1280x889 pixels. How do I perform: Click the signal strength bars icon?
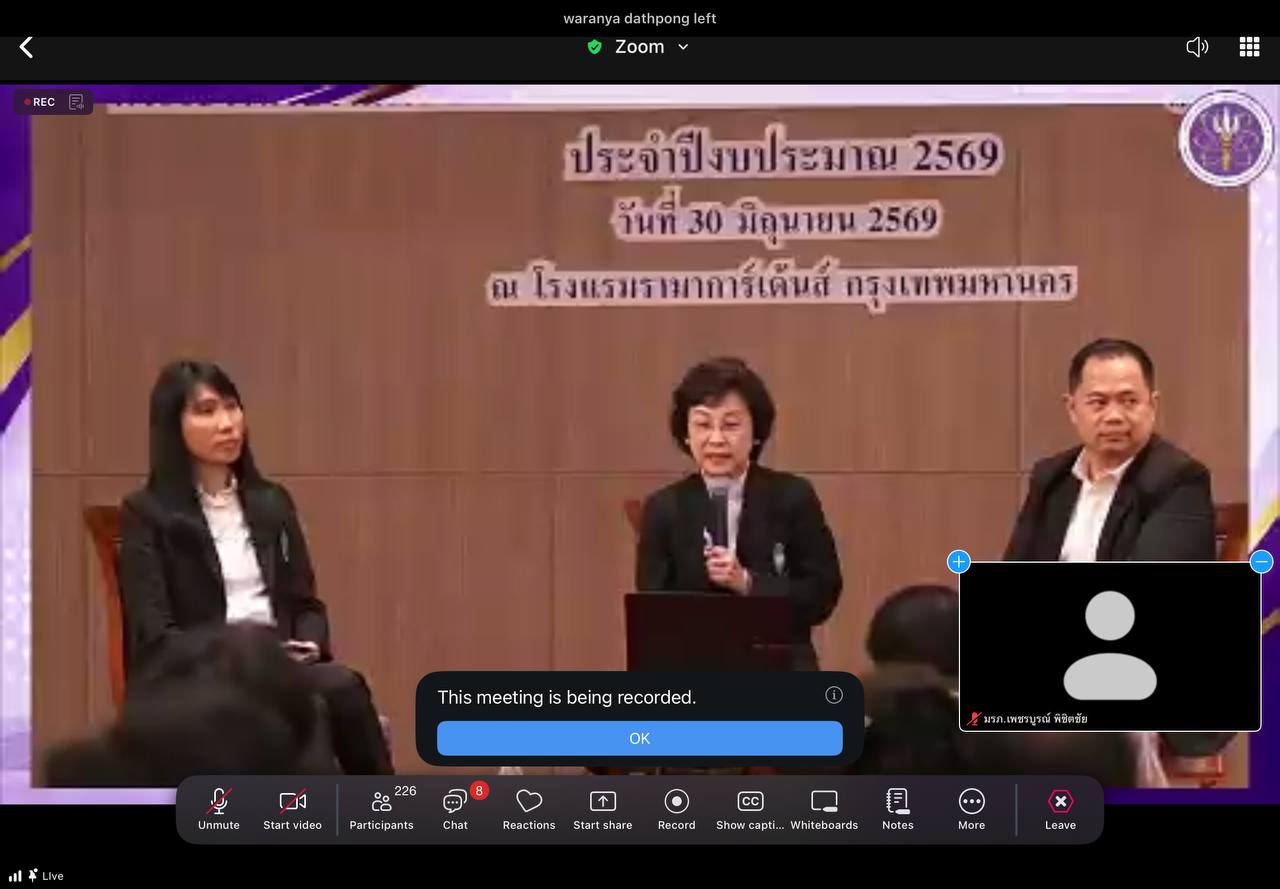(x=15, y=876)
